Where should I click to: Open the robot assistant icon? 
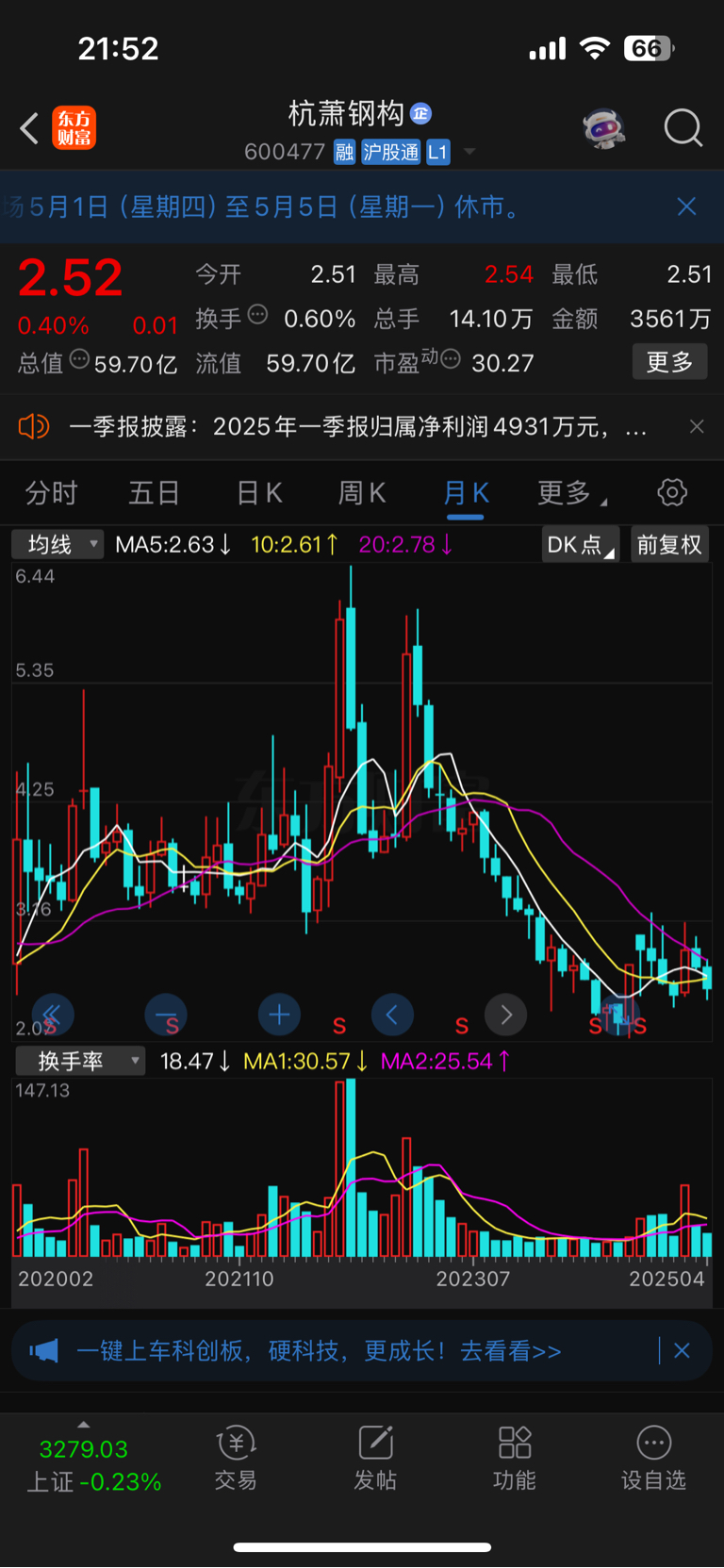(603, 127)
